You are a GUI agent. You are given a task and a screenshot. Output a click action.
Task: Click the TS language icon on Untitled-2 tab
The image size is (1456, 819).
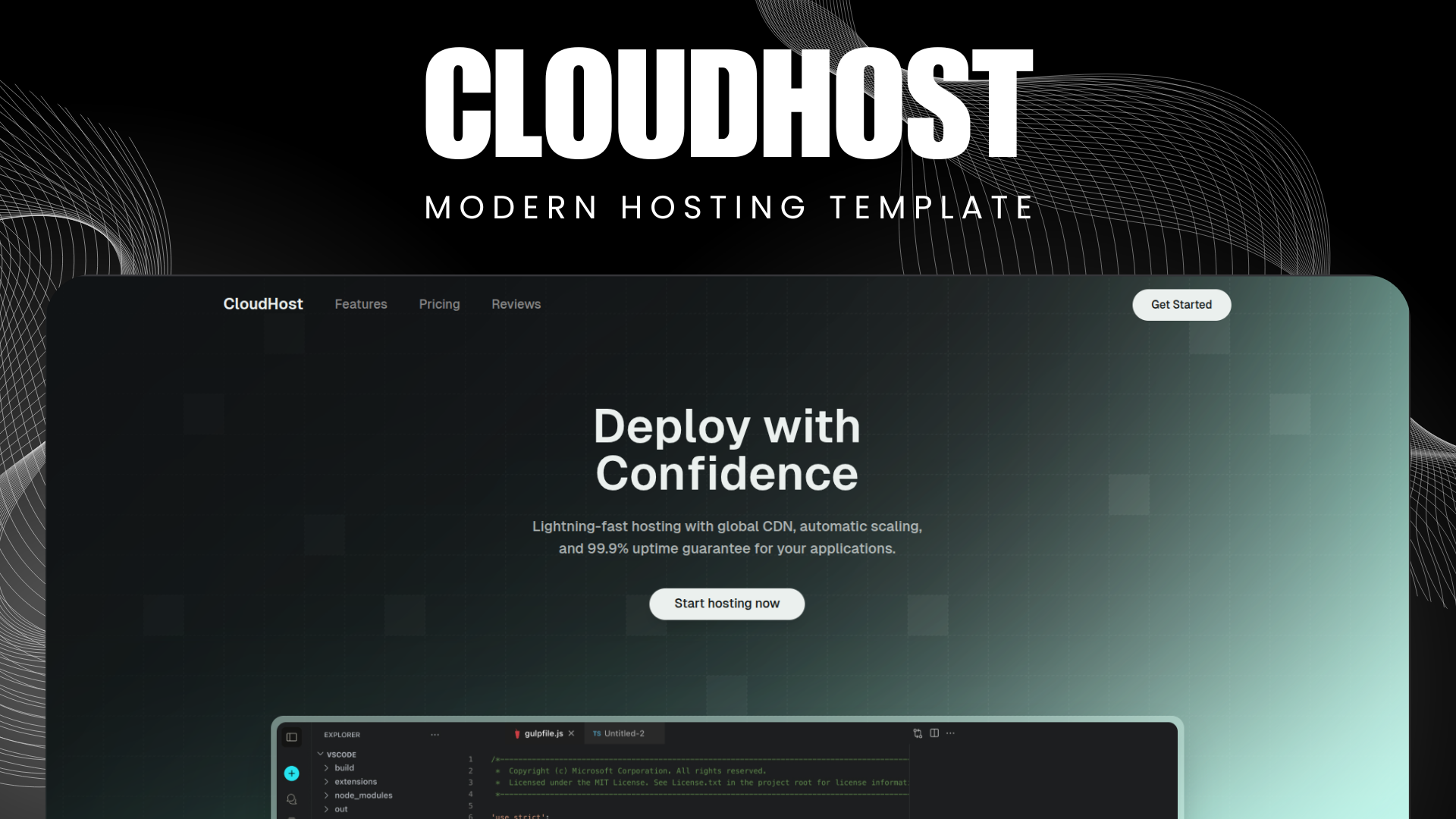click(597, 733)
